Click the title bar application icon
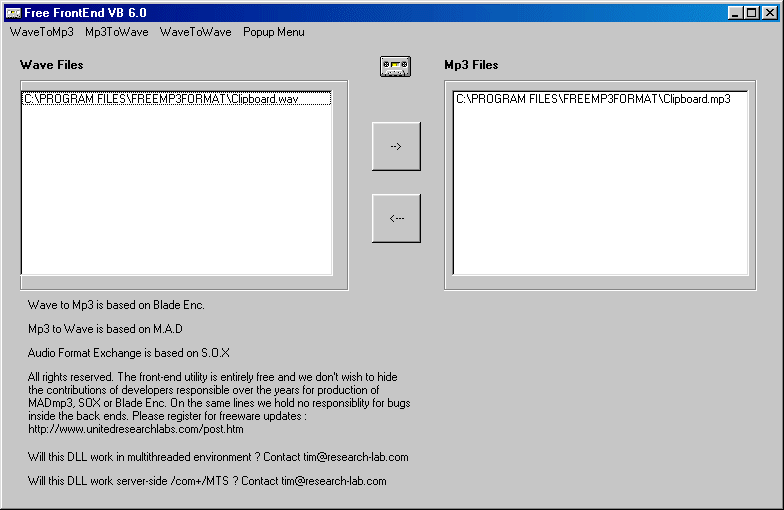 14,13
